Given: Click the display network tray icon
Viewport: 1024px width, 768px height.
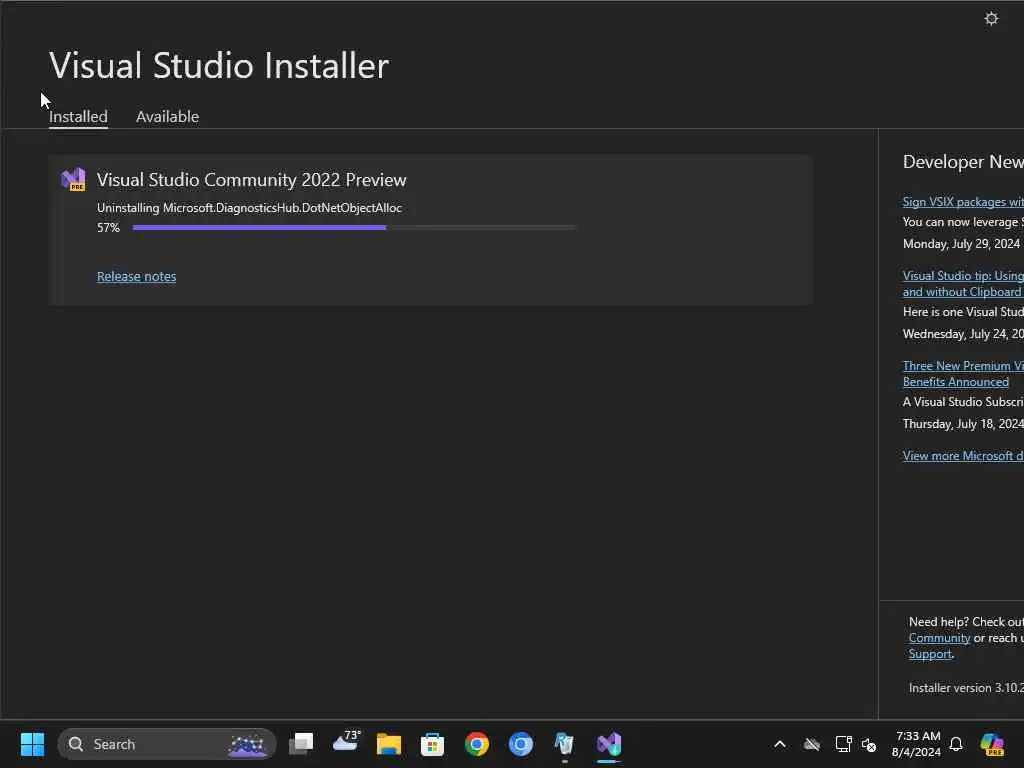Looking at the screenshot, I should point(843,744).
